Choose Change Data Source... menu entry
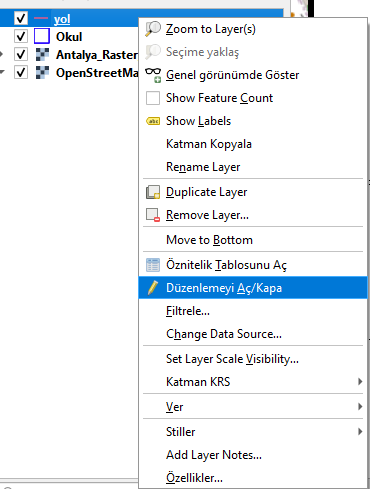370x489 pixels. click(253, 334)
